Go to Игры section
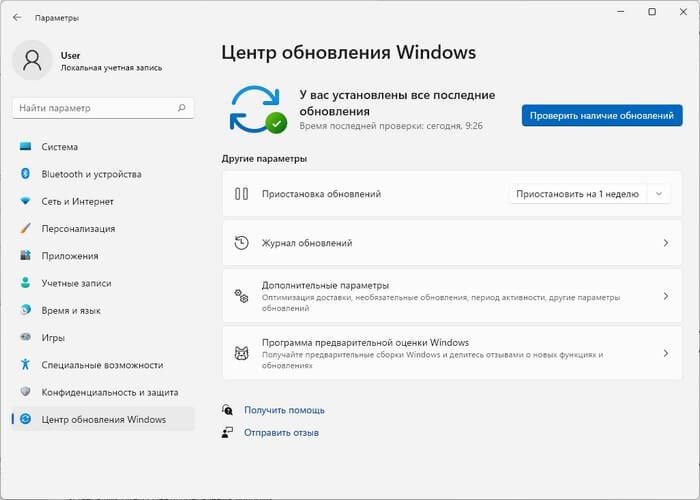 (103, 338)
